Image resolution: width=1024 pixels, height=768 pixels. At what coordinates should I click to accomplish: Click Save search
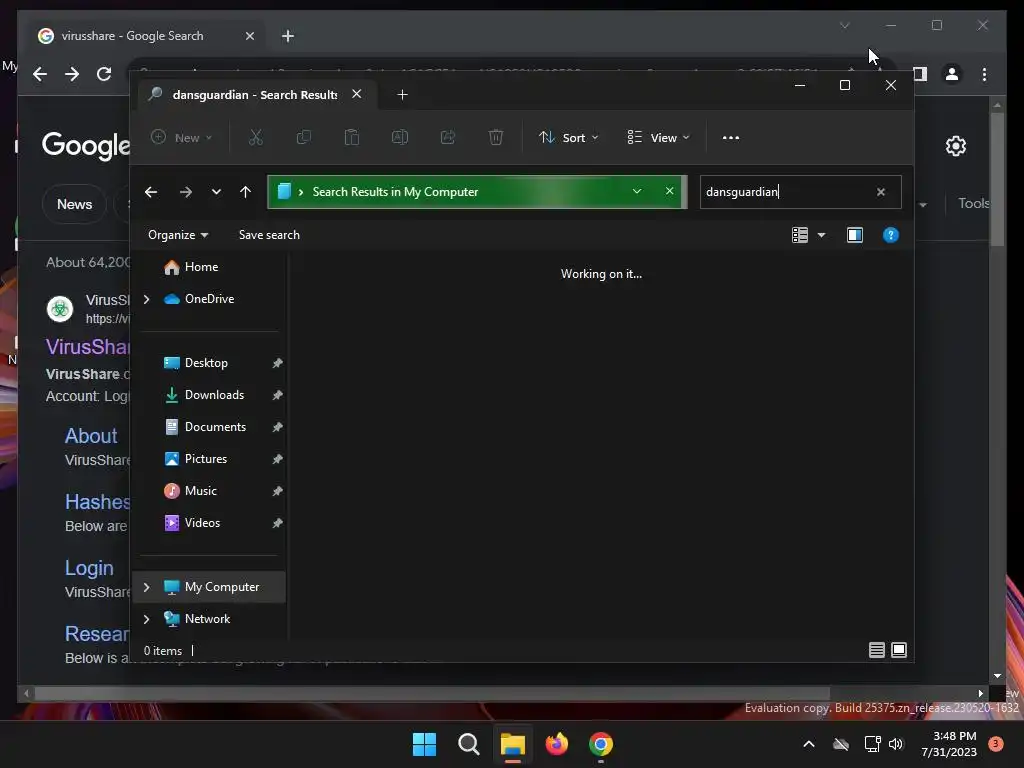pos(269,235)
